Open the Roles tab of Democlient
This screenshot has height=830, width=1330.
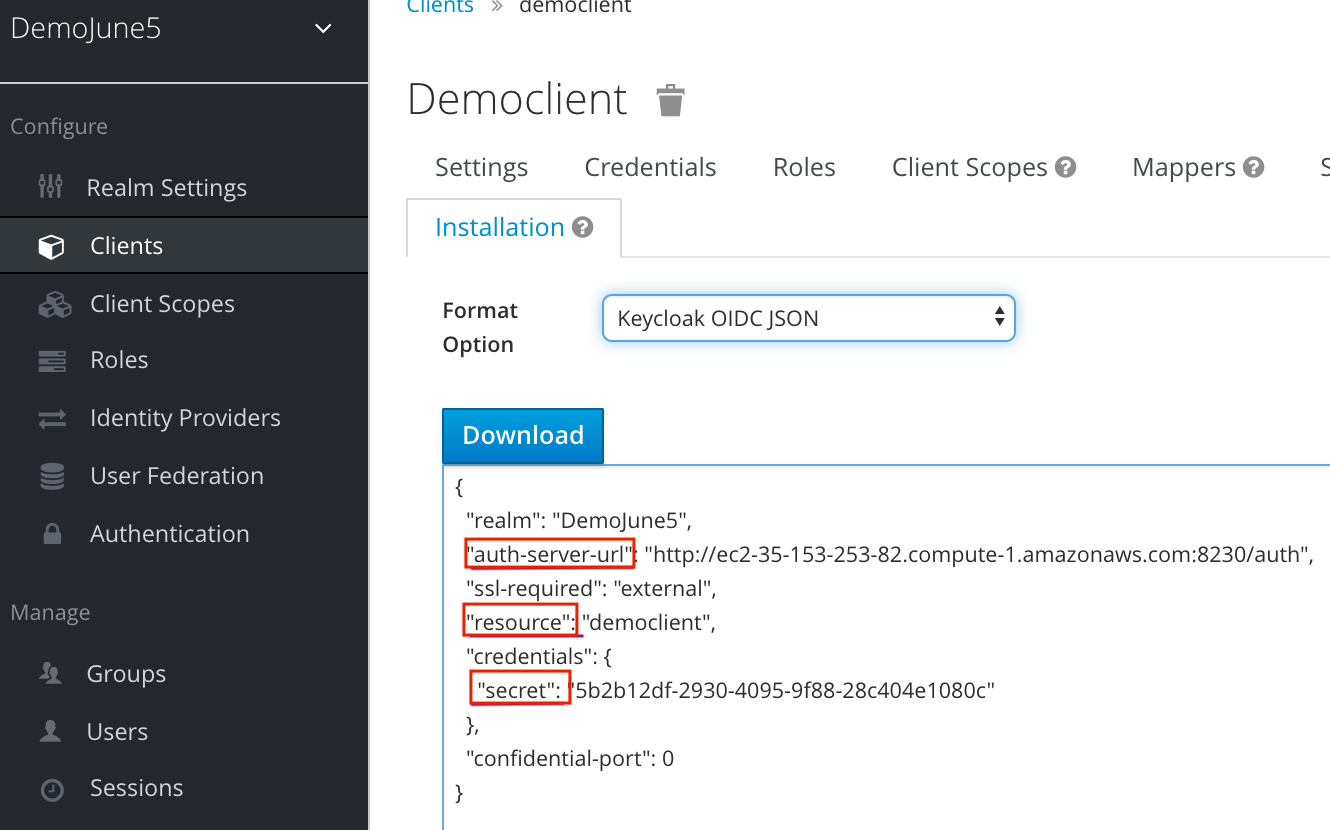click(804, 167)
